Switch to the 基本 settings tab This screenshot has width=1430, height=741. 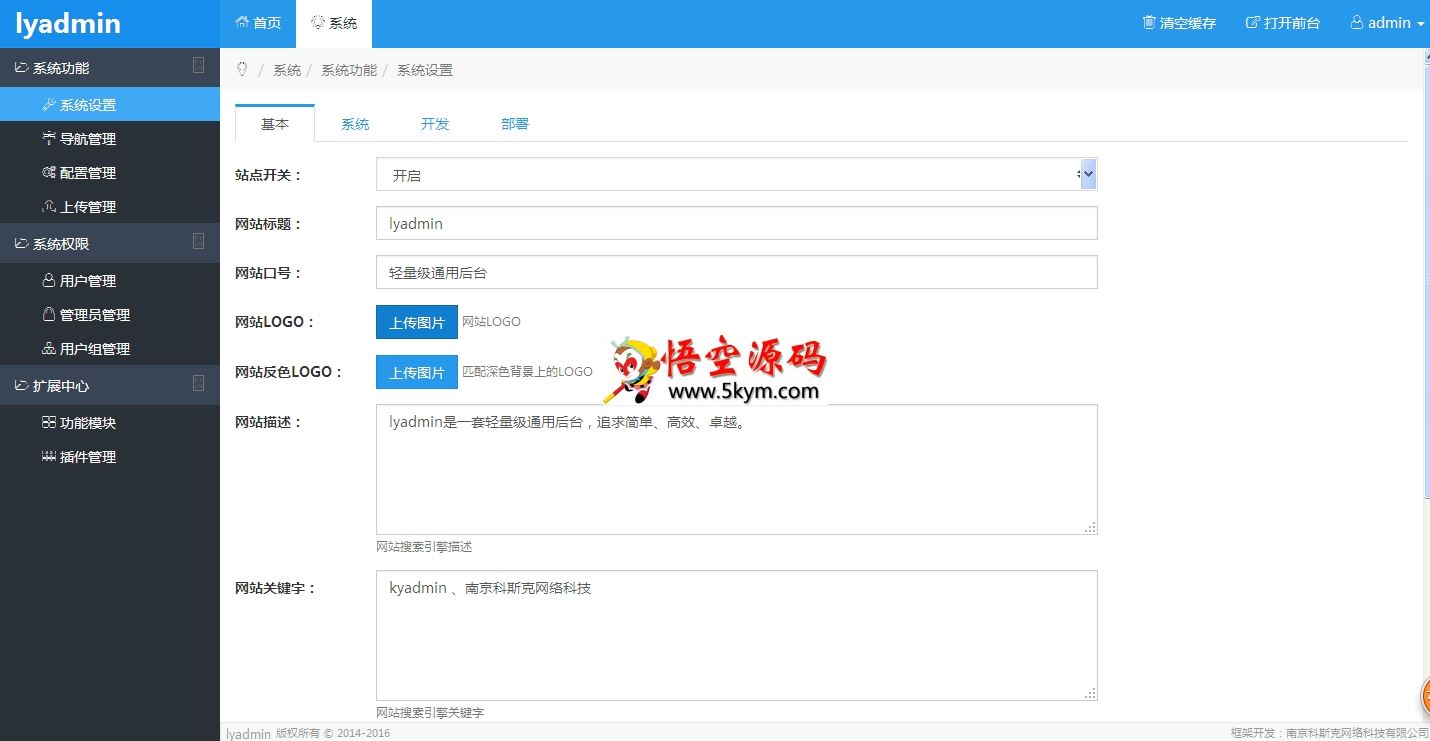pyautogui.click(x=275, y=124)
